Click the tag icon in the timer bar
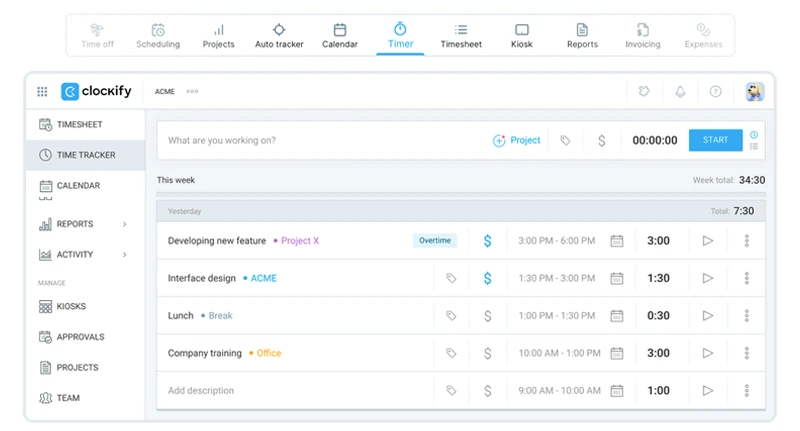The image size is (800, 431). pos(565,140)
